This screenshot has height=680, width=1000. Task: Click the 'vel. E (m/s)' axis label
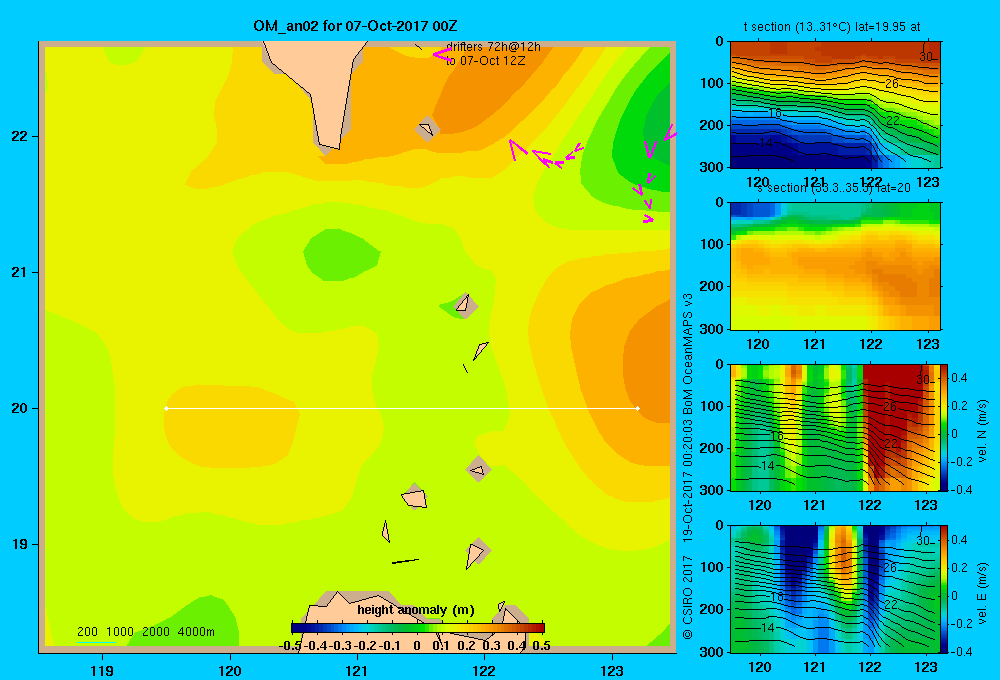pos(983,593)
